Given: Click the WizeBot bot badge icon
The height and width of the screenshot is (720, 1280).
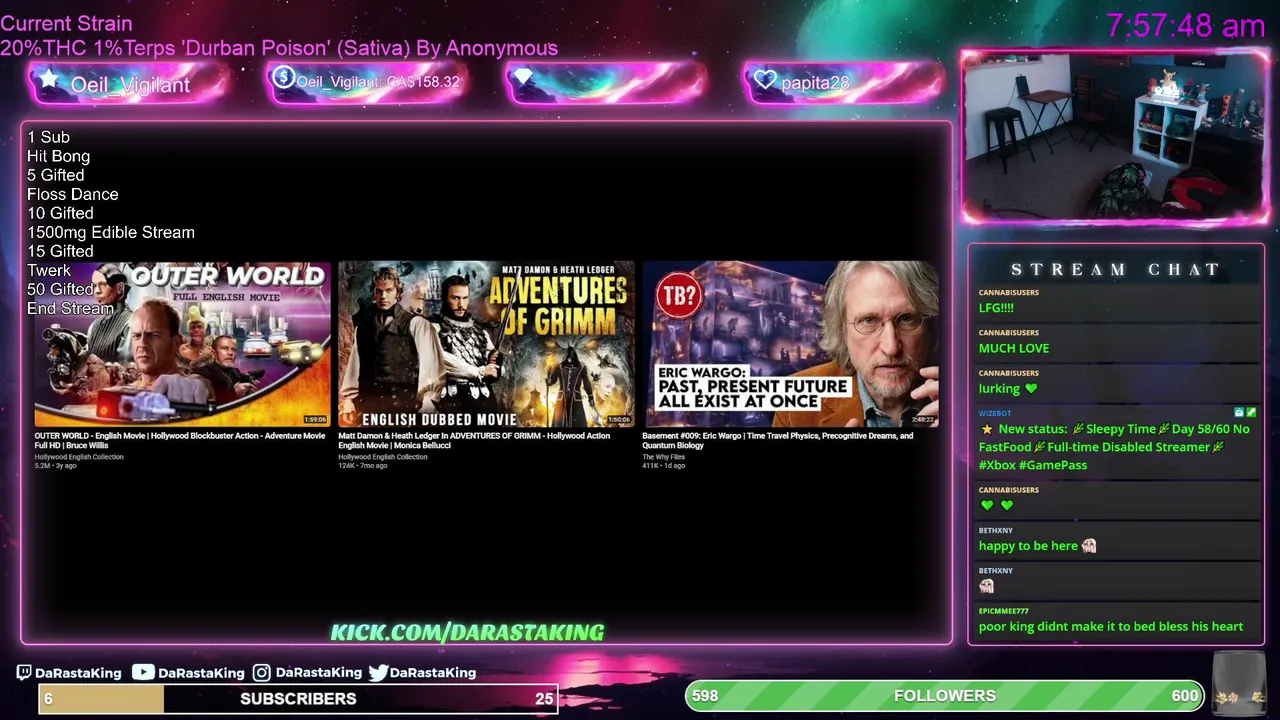Looking at the screenshot, I should click(1239, 412).
